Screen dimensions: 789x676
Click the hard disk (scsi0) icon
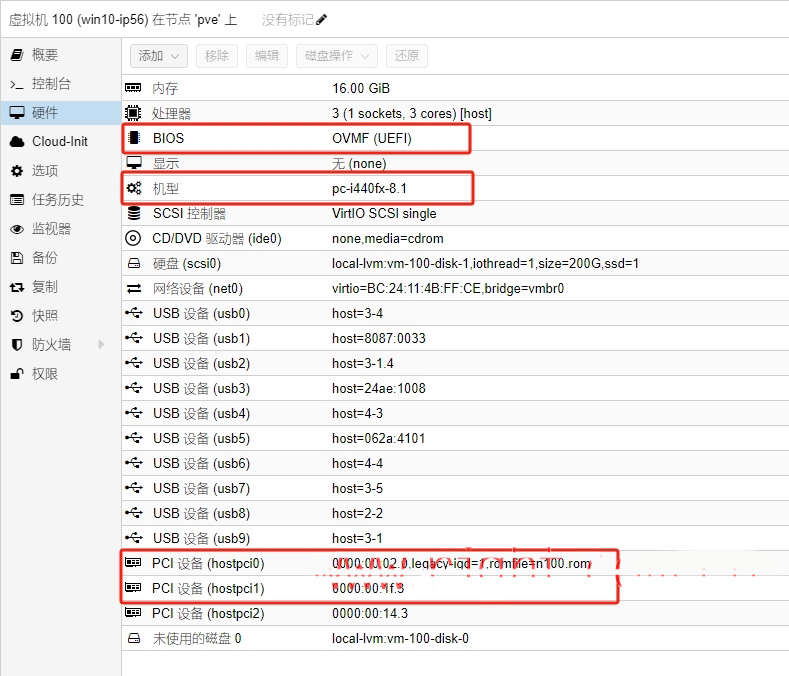tap(133, 264)
